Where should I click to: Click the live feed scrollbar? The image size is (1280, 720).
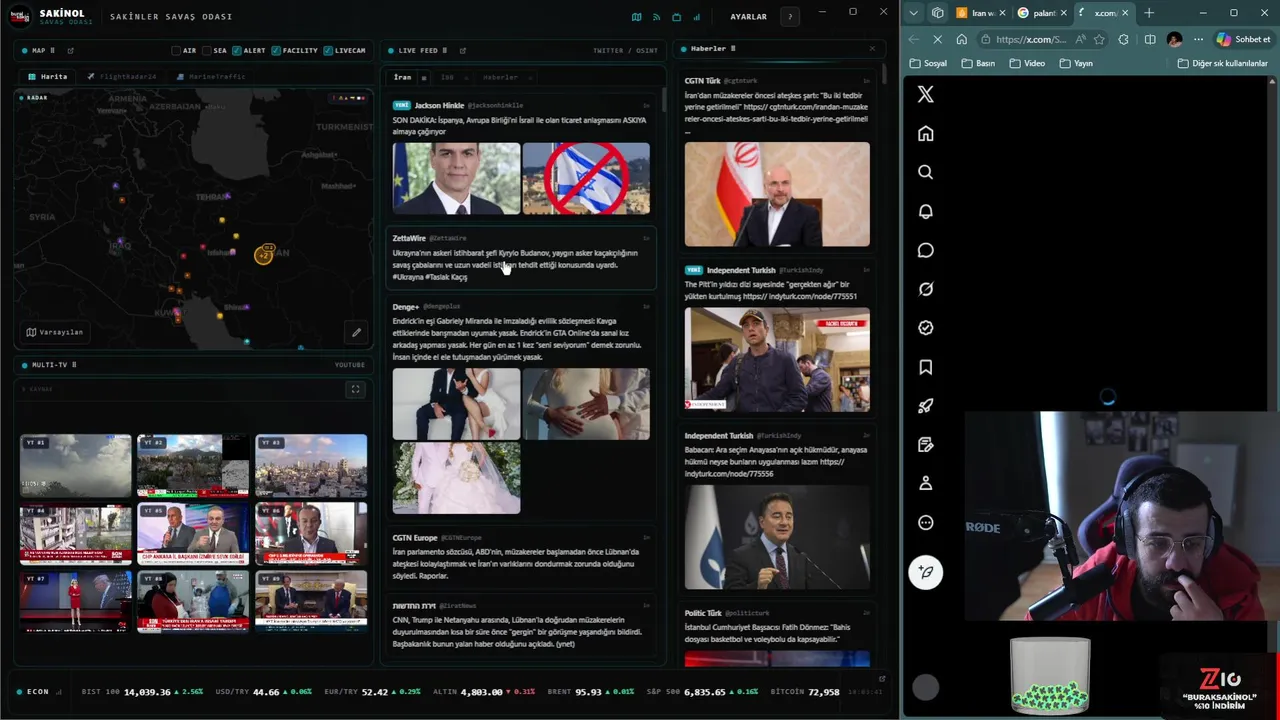(x=662, y=99)
